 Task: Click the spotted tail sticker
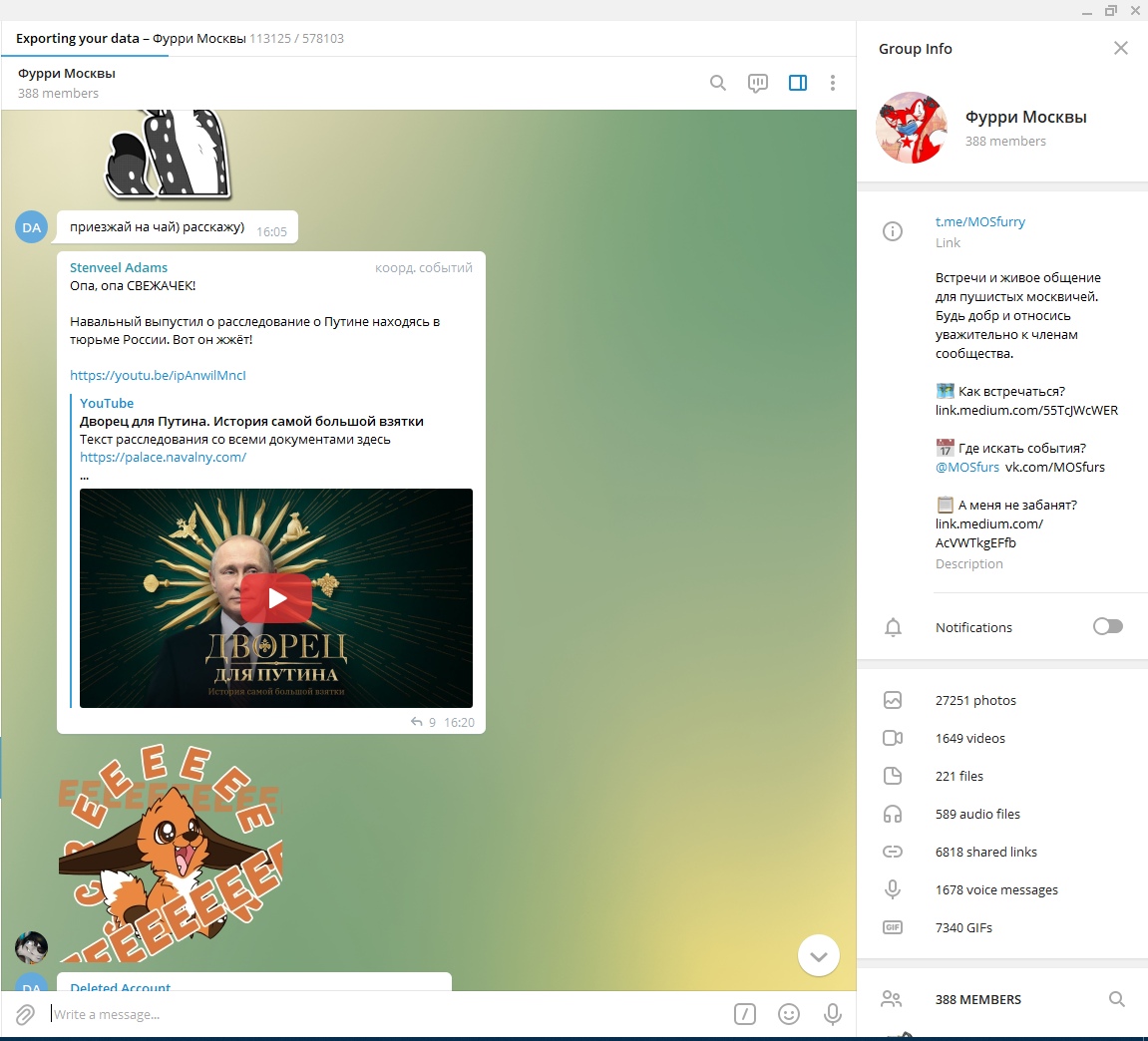(169, 154)
